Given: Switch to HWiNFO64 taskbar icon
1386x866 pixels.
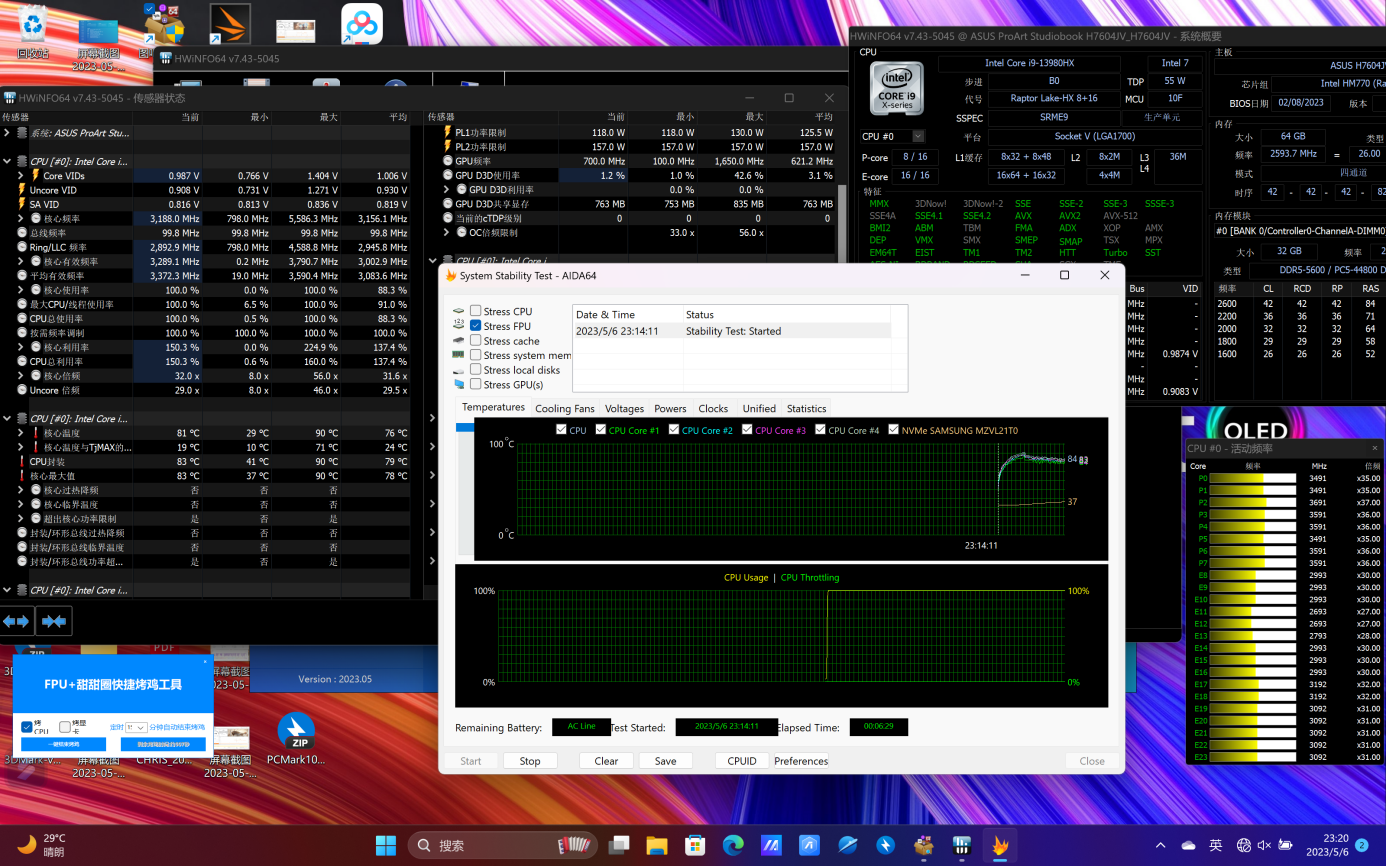Looking at the screenshot, I should coord(961,845).
